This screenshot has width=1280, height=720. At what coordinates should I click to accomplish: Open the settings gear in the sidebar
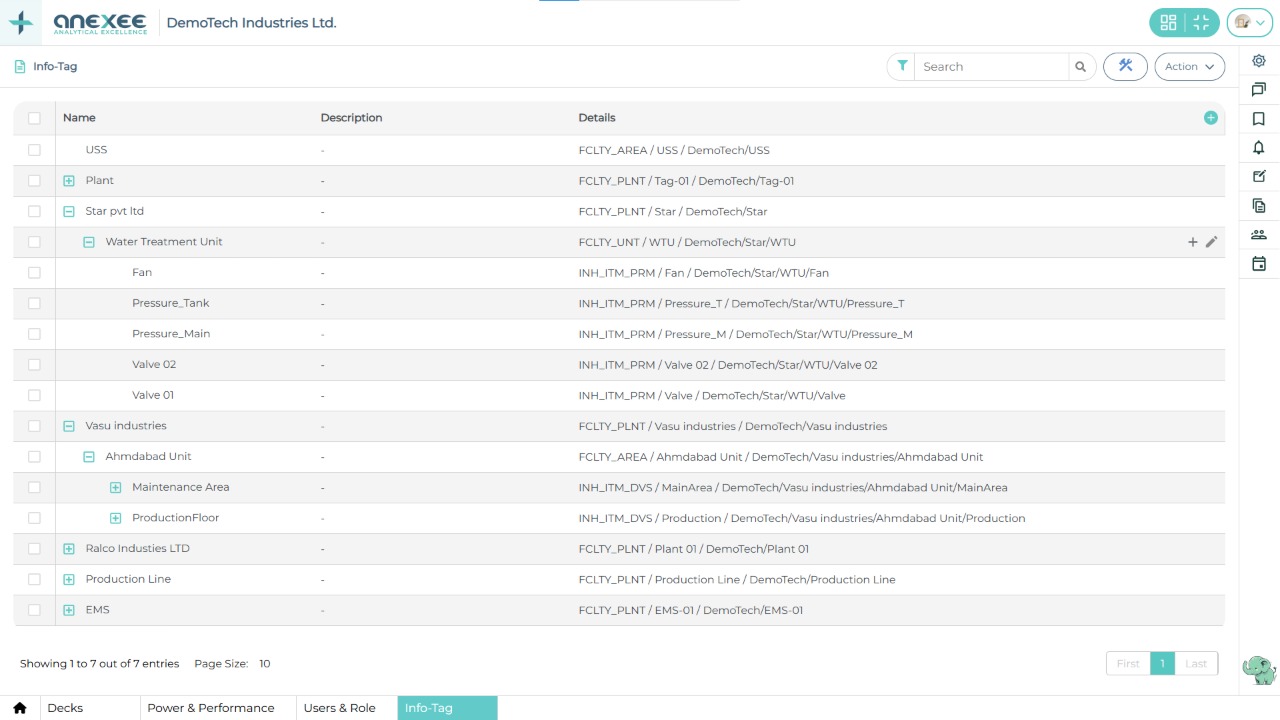[x=1259, y=61]
